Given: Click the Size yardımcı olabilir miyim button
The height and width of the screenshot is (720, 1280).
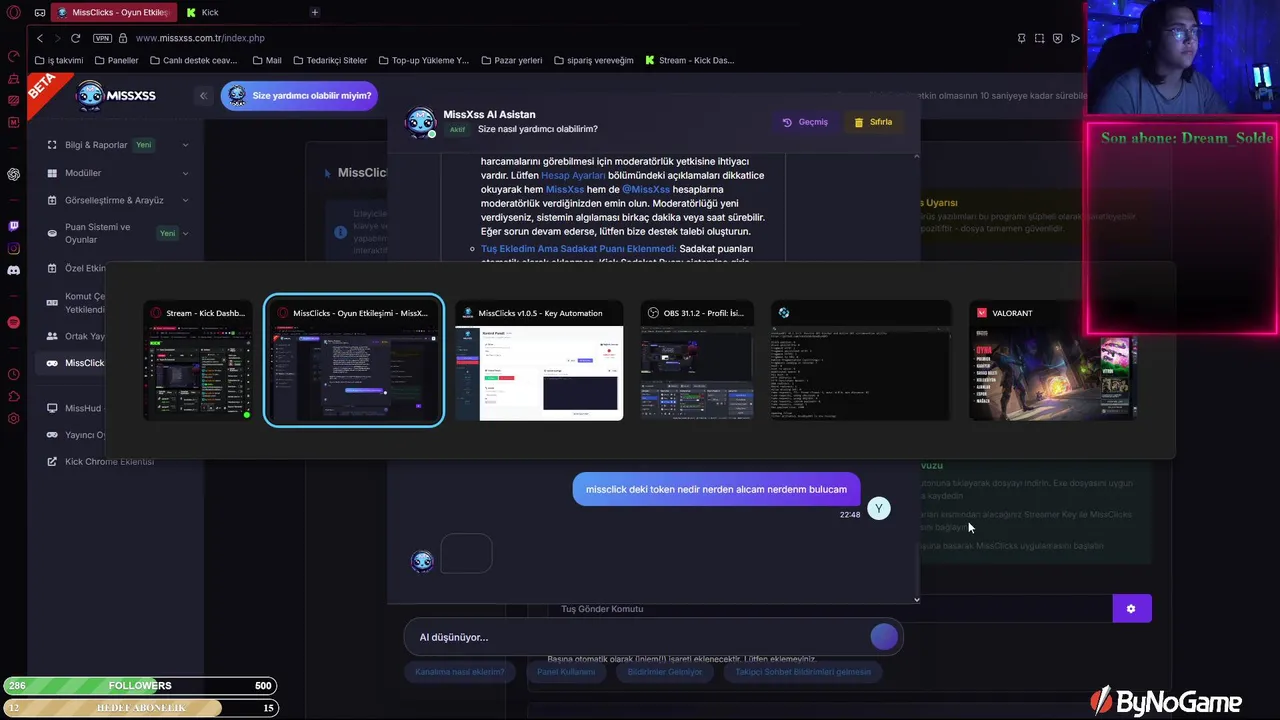Looking at the screenshot, I should pyautogui.click(x=299, y=96).
